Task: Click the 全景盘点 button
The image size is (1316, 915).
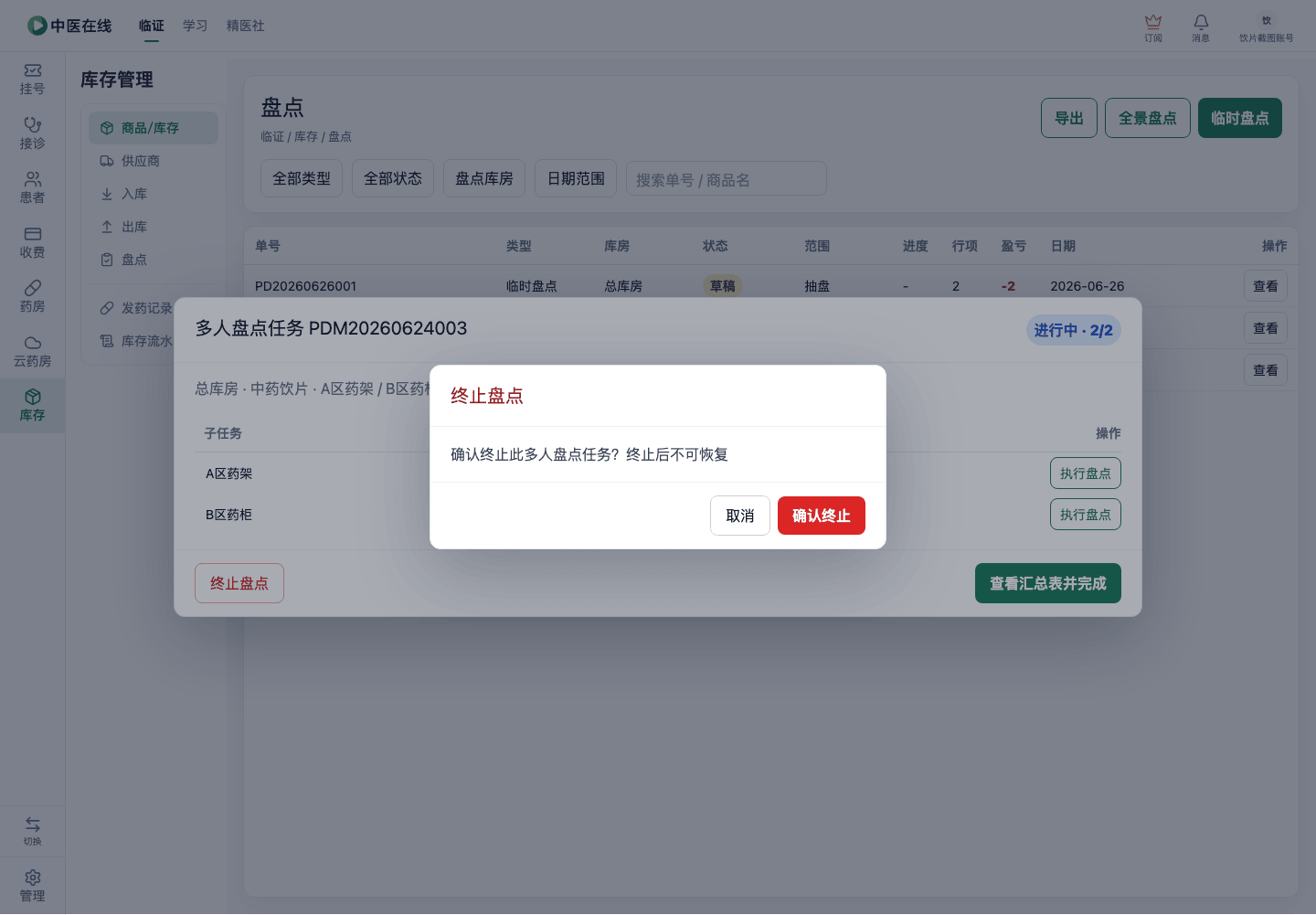Action: (x=1148, y=118)
